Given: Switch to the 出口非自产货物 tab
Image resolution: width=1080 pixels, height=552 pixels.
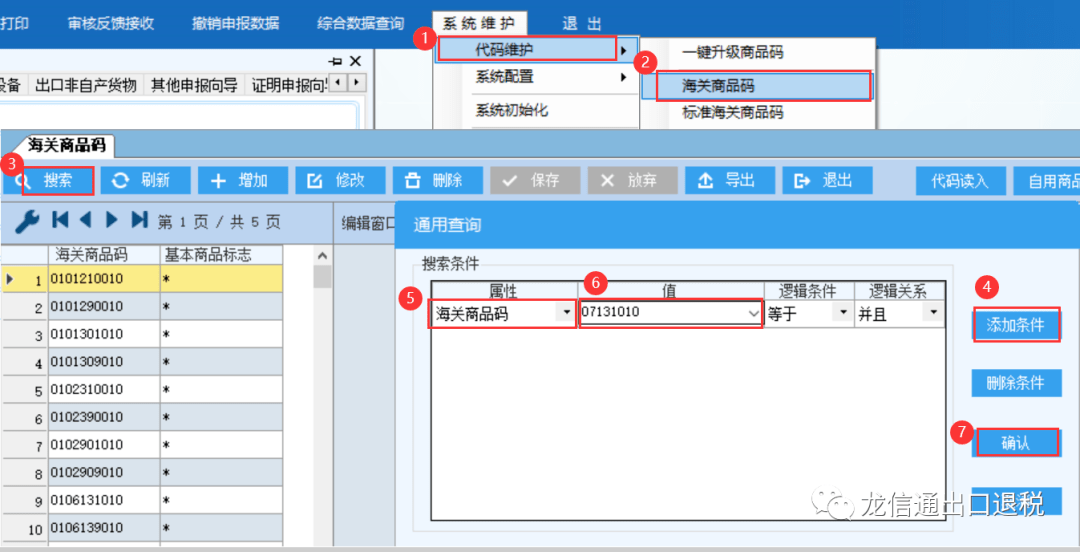Looking at the screenshot, I should tap(86, 85).
